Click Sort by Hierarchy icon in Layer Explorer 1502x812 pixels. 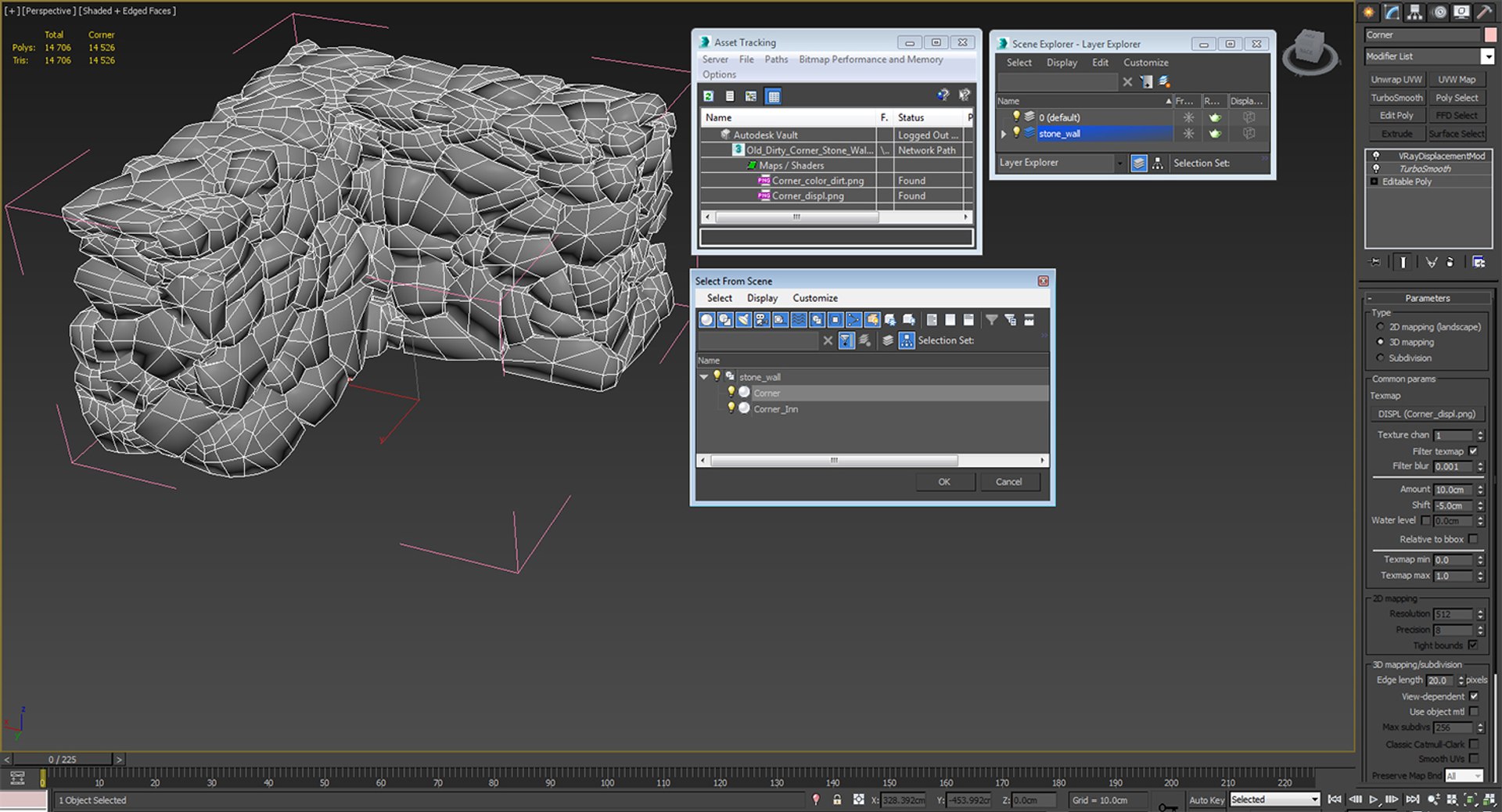[x=1157, y=163]
